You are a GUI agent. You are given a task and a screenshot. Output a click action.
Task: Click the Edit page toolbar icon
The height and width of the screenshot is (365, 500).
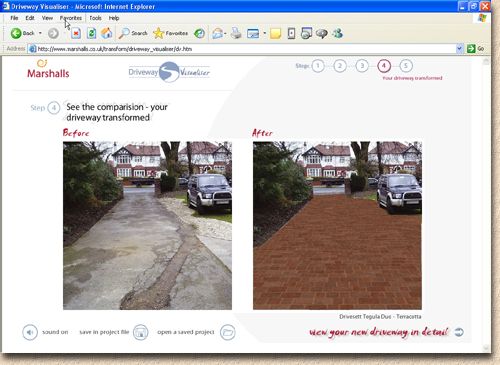coord(253,33)
